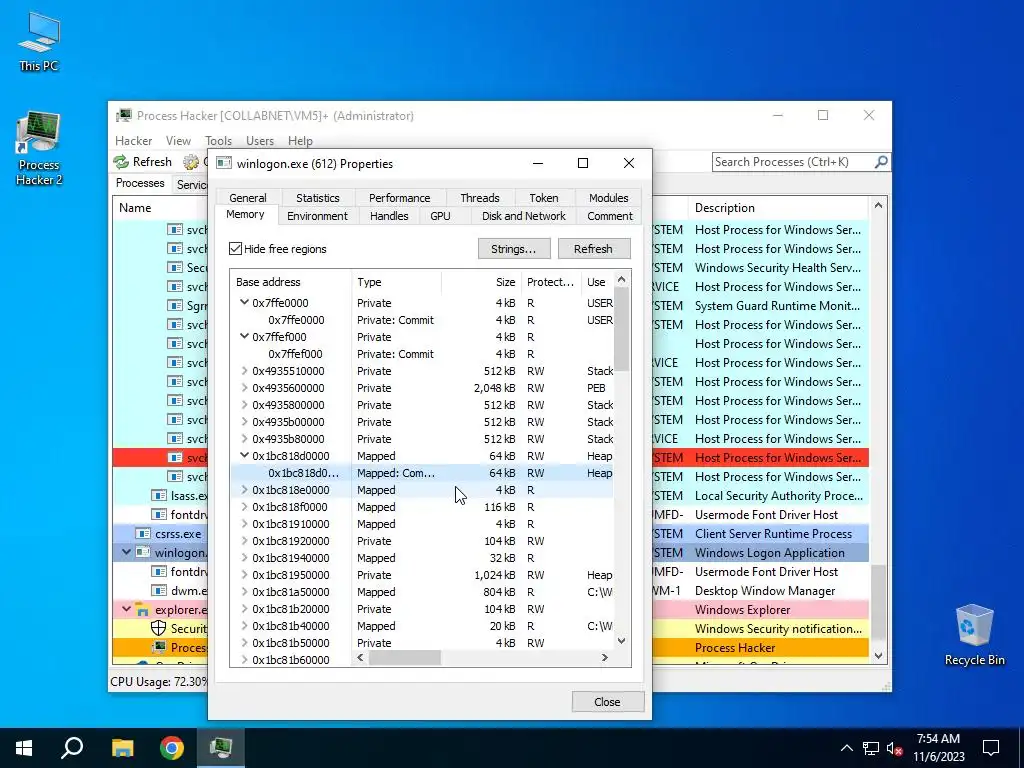This screenshot has height=768, width=1024.
Task: Select the dwm.exe process icon
Action: pyautogui.click(x=159, y=590)
